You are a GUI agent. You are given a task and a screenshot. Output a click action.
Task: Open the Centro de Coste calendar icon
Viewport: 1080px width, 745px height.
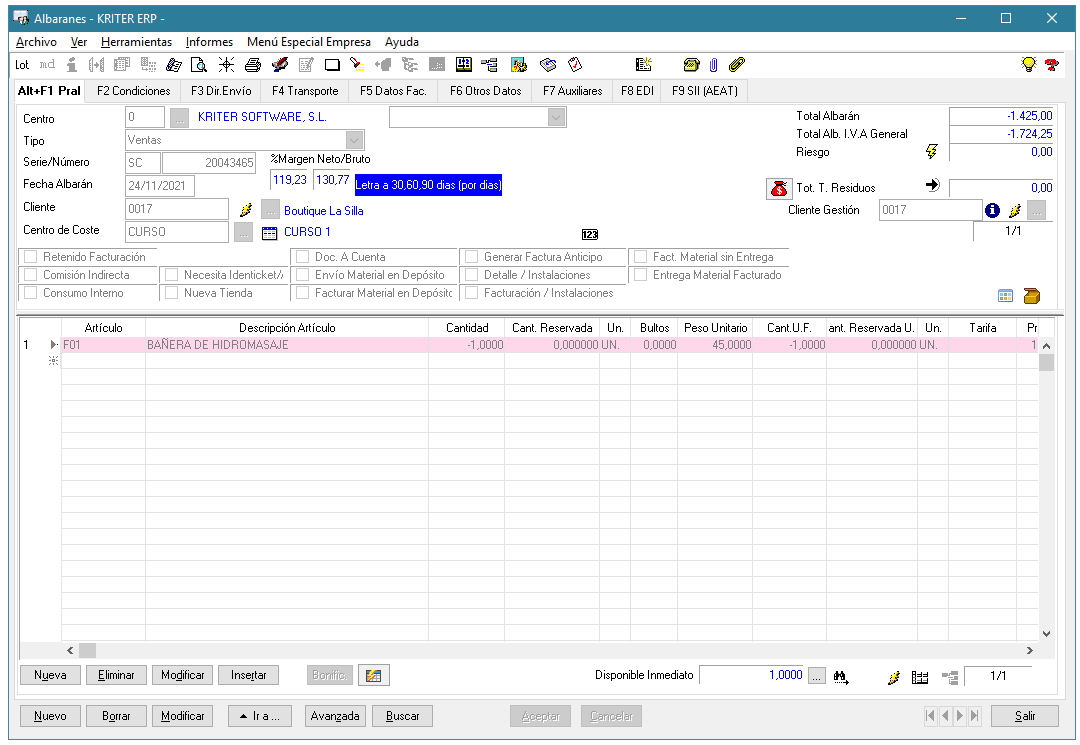(x=269, y=233)
